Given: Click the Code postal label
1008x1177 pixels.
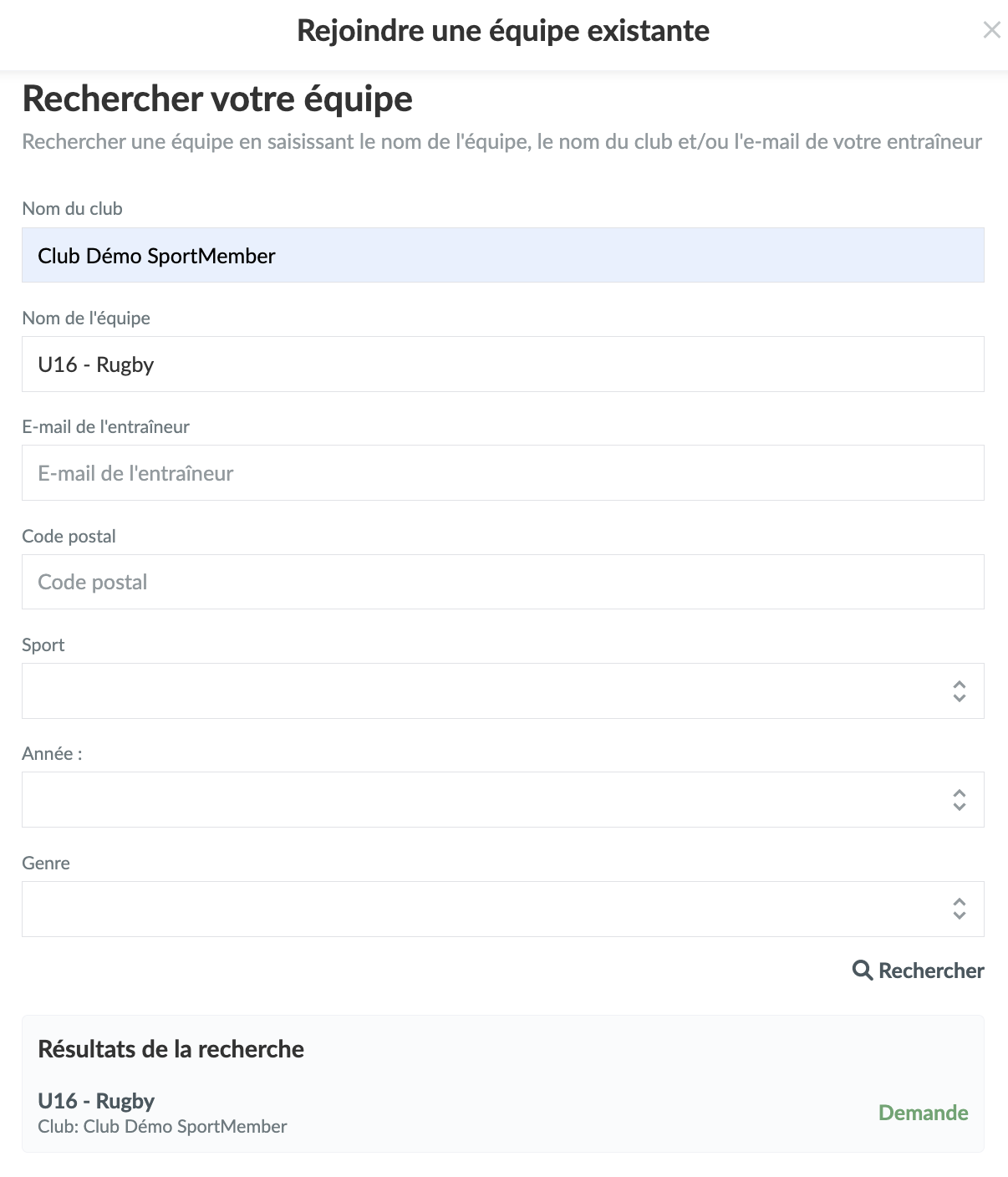Looking at the screenshot, I should 69,536.
